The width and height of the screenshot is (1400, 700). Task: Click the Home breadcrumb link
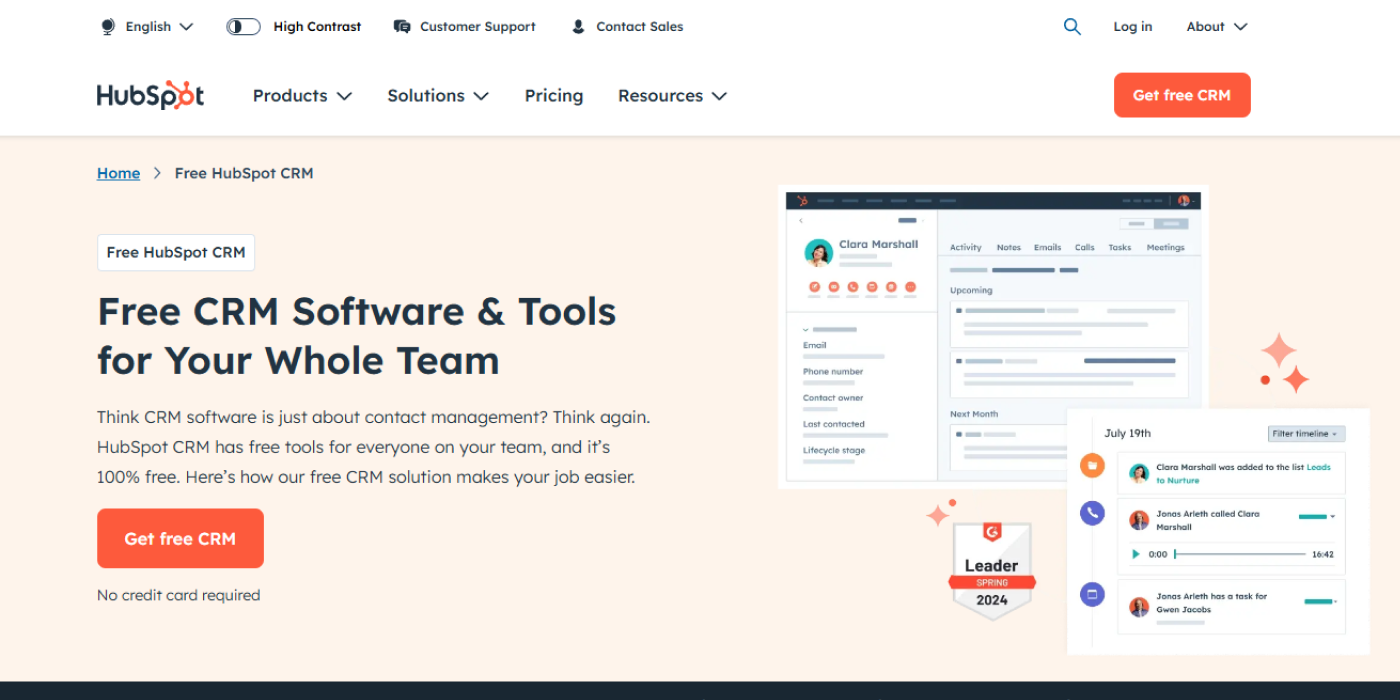(118, 173)
